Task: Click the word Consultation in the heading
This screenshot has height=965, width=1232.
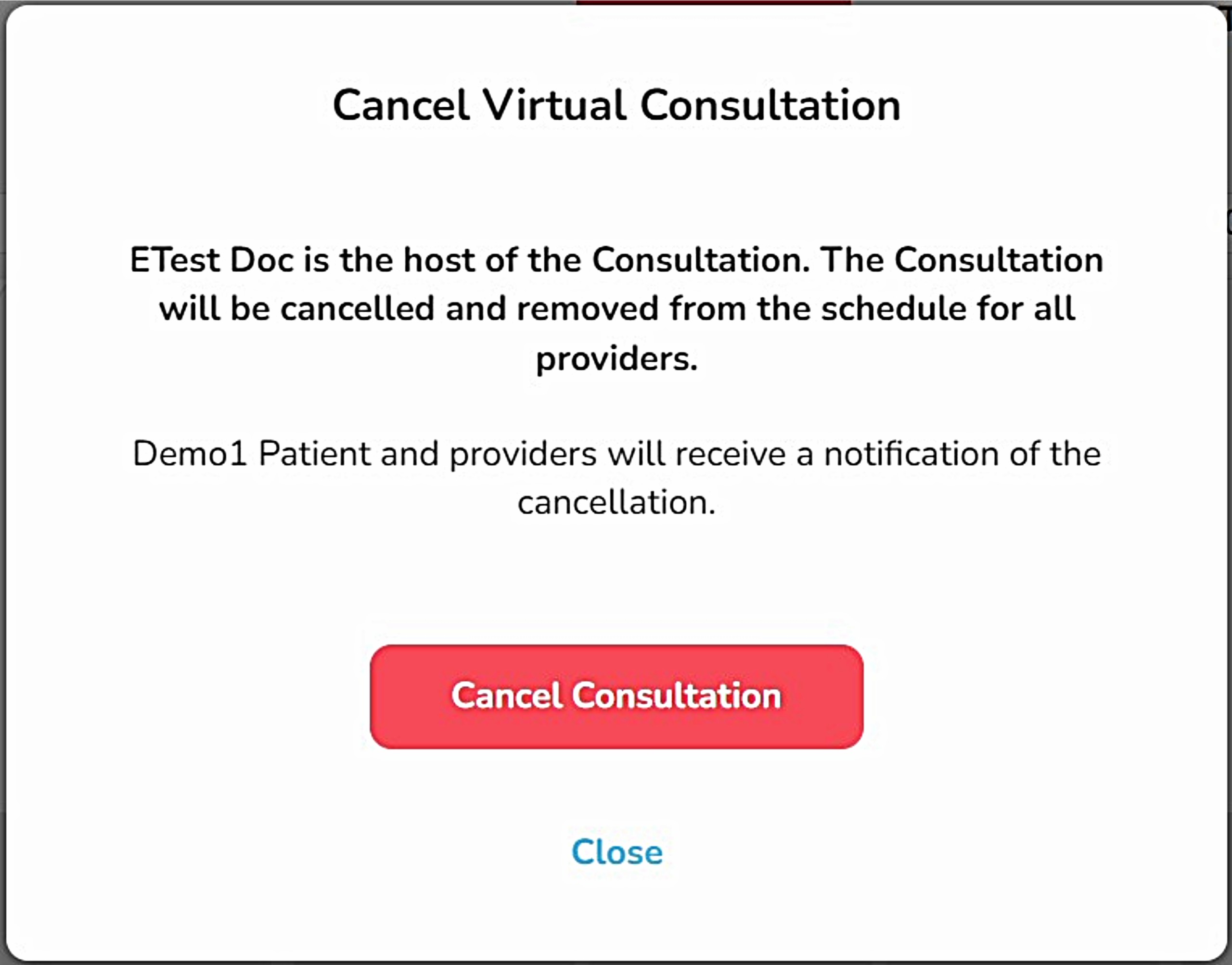Action: click(x=770, y=106)
